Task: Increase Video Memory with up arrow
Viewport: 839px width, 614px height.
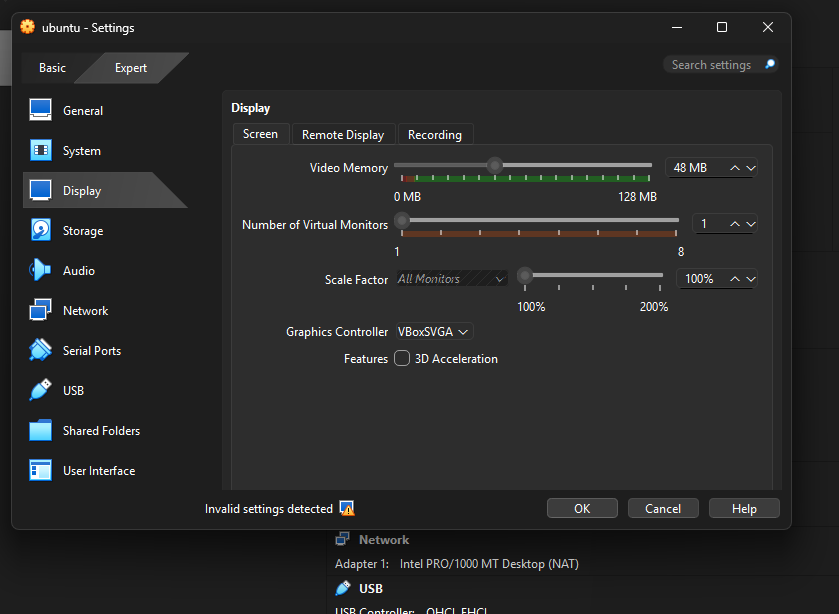Action: tap(735, 168)
